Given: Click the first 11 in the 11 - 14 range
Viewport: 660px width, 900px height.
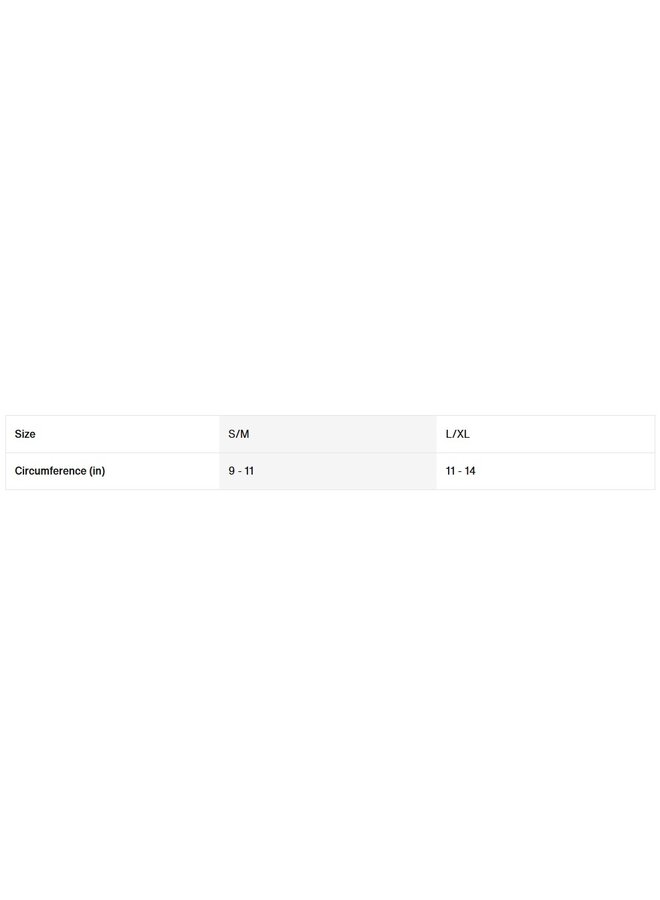Looking at the screenshot, I should [450, 471].
